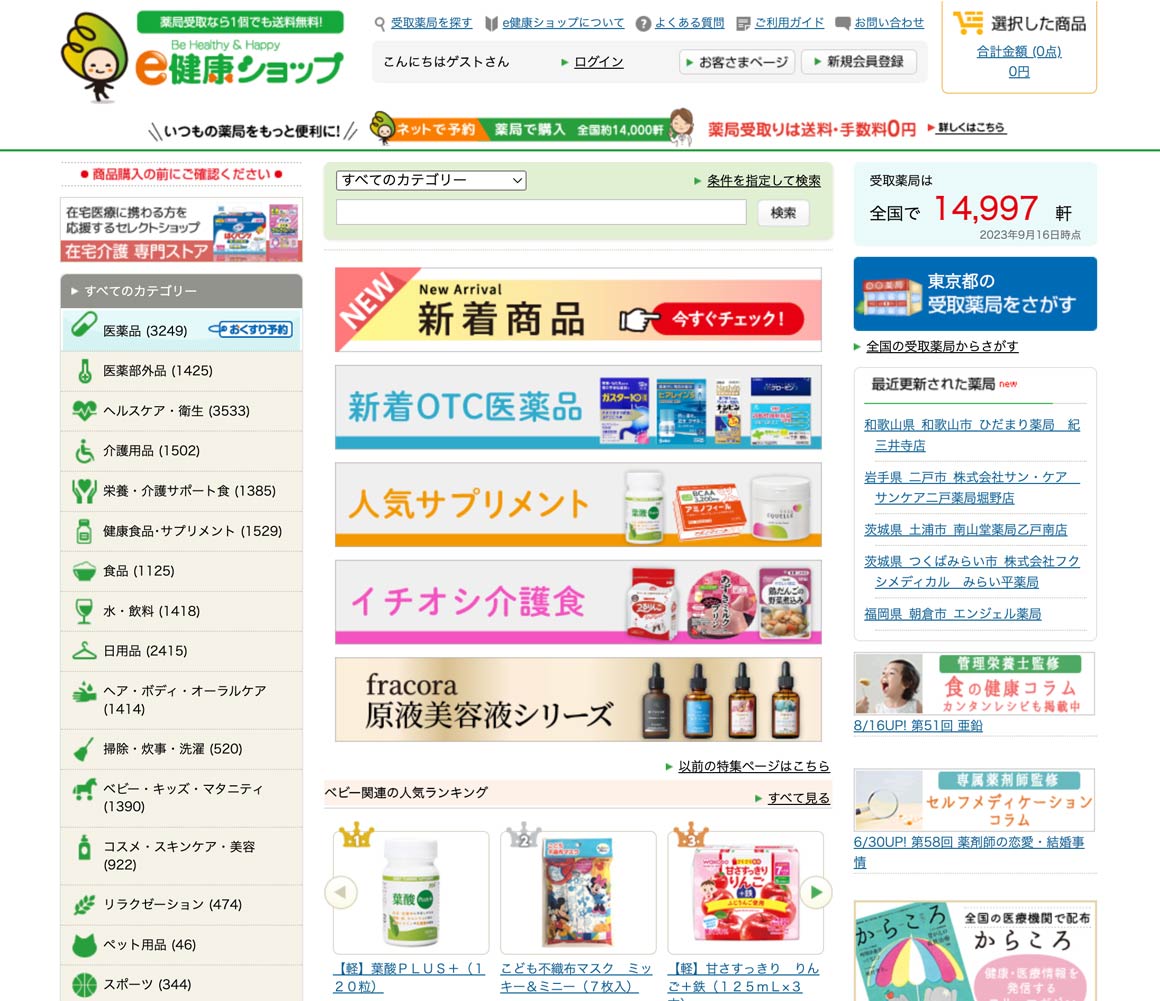Click the e健康ショップ mascot logo

click(95, 57)
